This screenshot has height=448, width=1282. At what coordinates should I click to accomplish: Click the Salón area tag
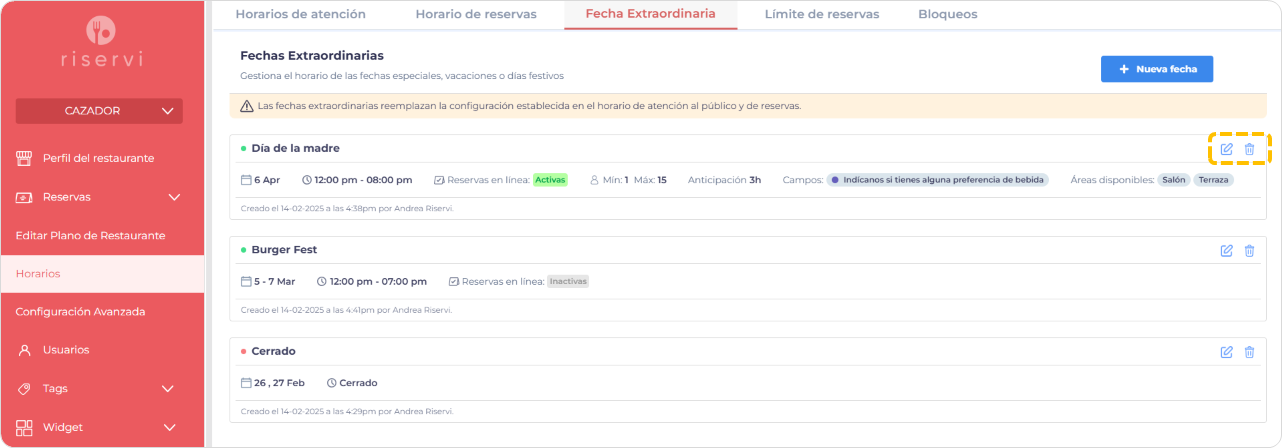[x=1174, y=180]
